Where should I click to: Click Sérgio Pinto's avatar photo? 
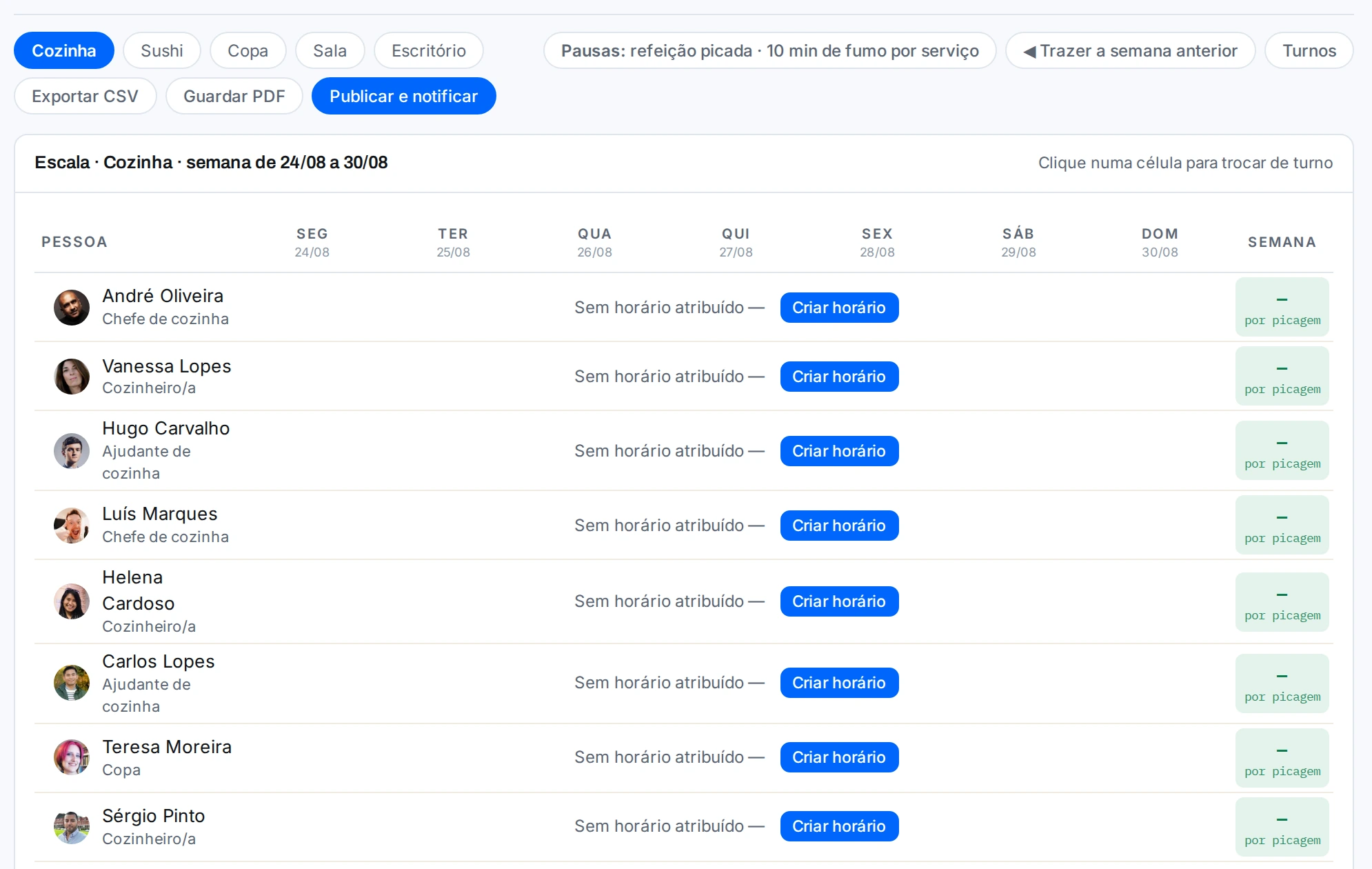point(72,826)
